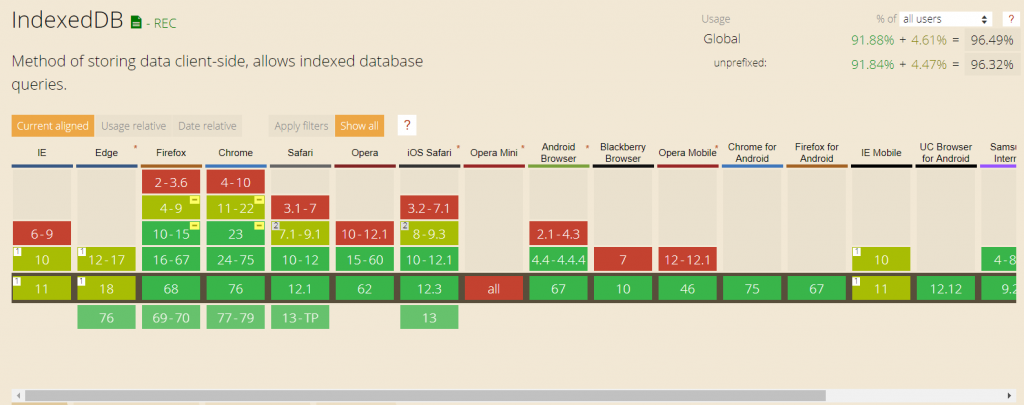Click the Edge browser column header

[106, 153]
